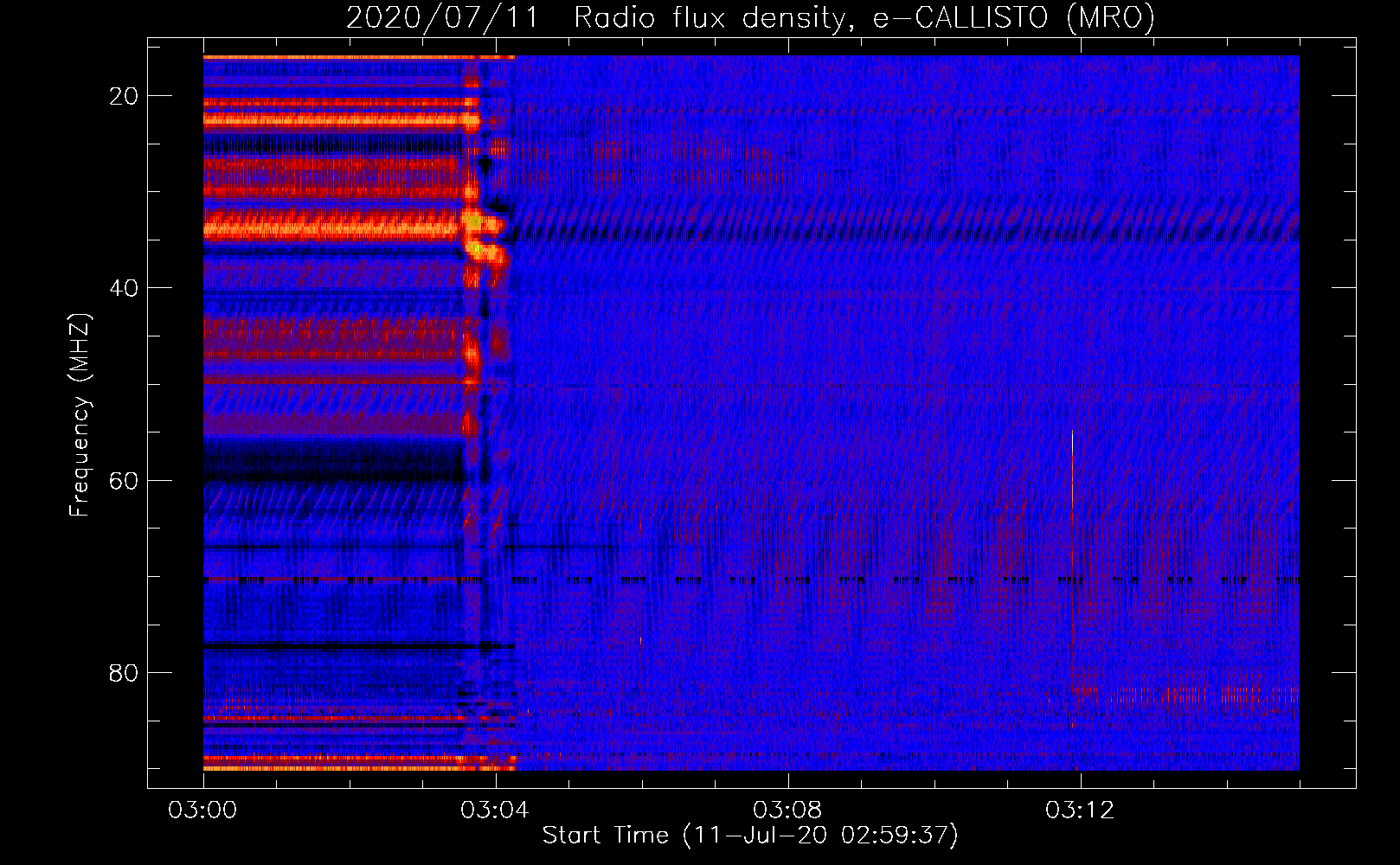Click the '60' frequency tick label

pos(124,480)
